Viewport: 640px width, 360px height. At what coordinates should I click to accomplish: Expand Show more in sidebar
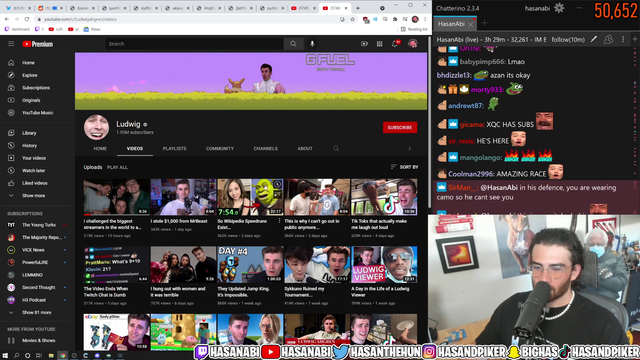[33, 196]
